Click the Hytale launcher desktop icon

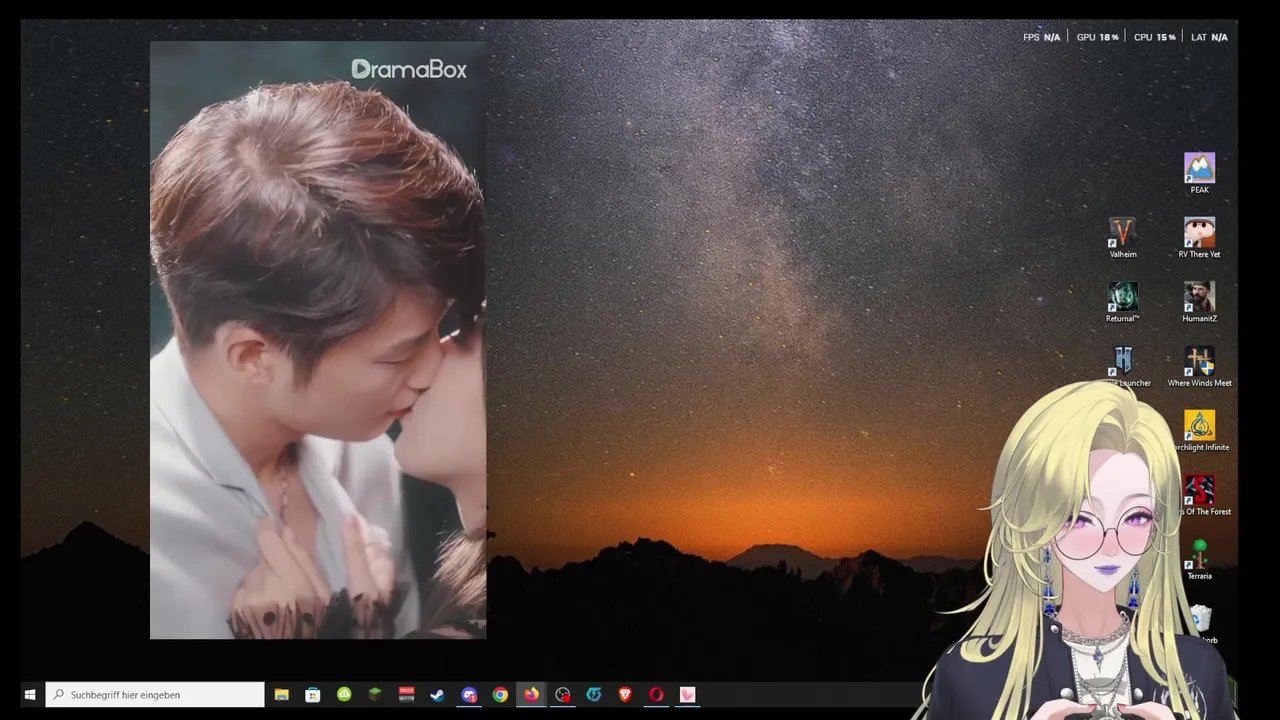click(x=1123, y=367)
